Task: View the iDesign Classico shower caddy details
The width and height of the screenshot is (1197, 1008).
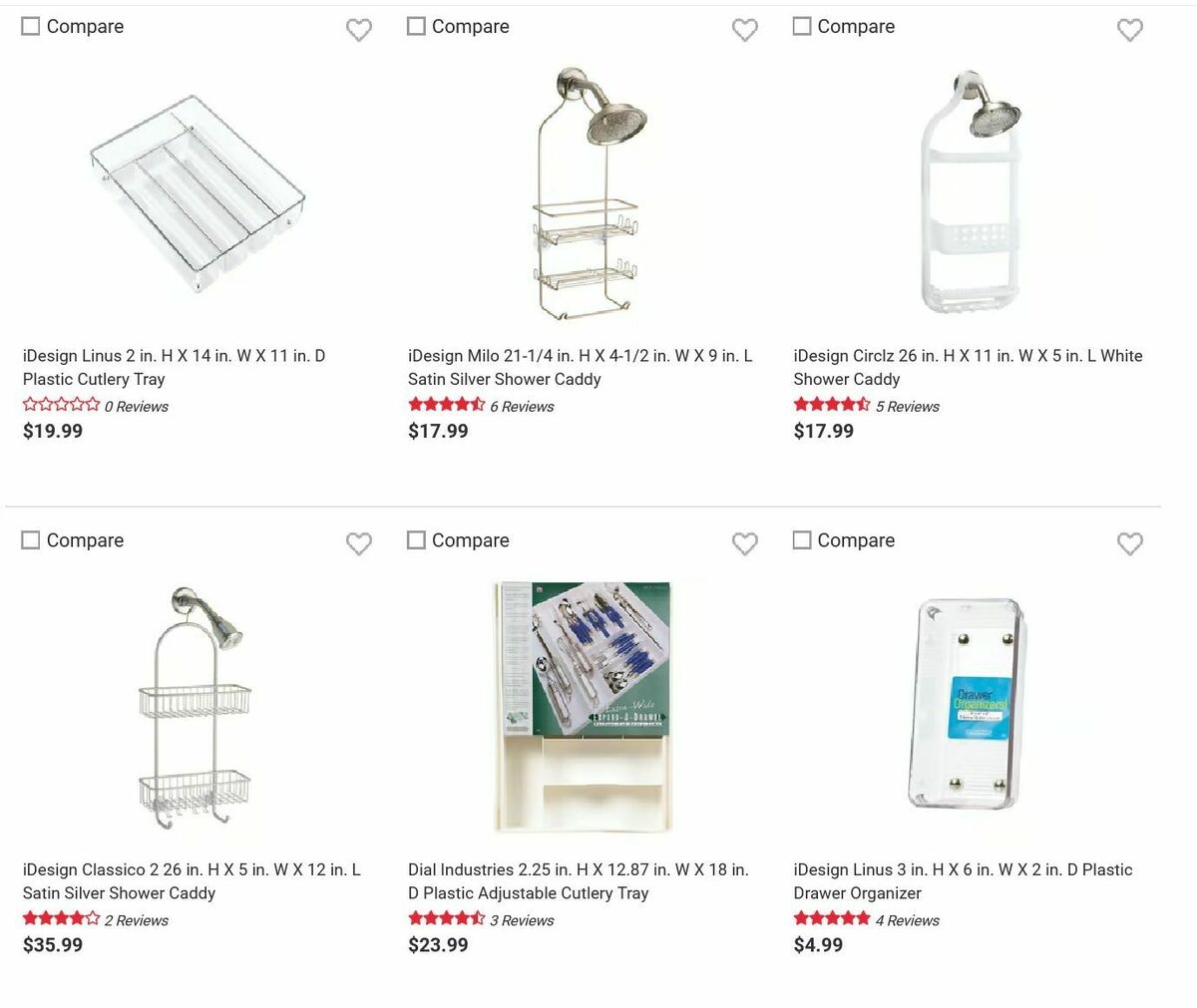Action: point(192,881)
